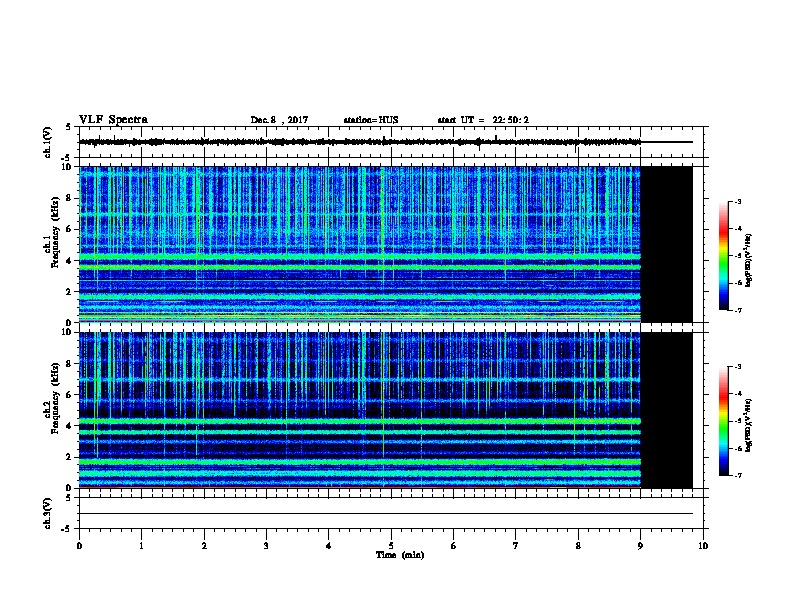Image resolution: width=792 pixels, height=612 pixels.
Task: Click the log(PSD) units label beside ch.2 colorbar
Action: click(749, 426)
